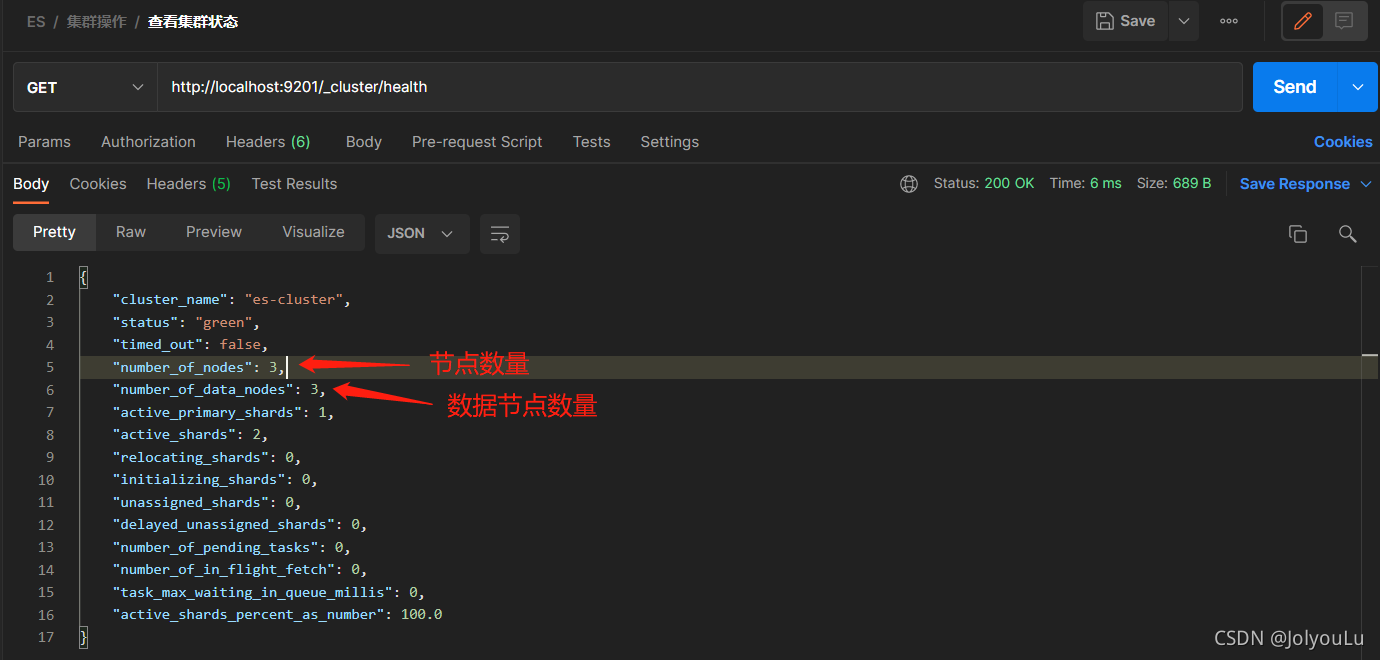1380x660 pixels.
Task: Click the ES breadcrumb
Action: pyautogui.click(x=36, y=21)
